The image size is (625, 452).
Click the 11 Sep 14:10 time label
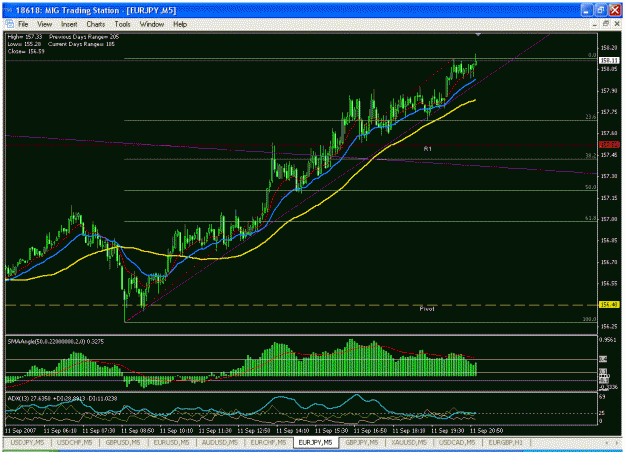click(x=293, y=431)
